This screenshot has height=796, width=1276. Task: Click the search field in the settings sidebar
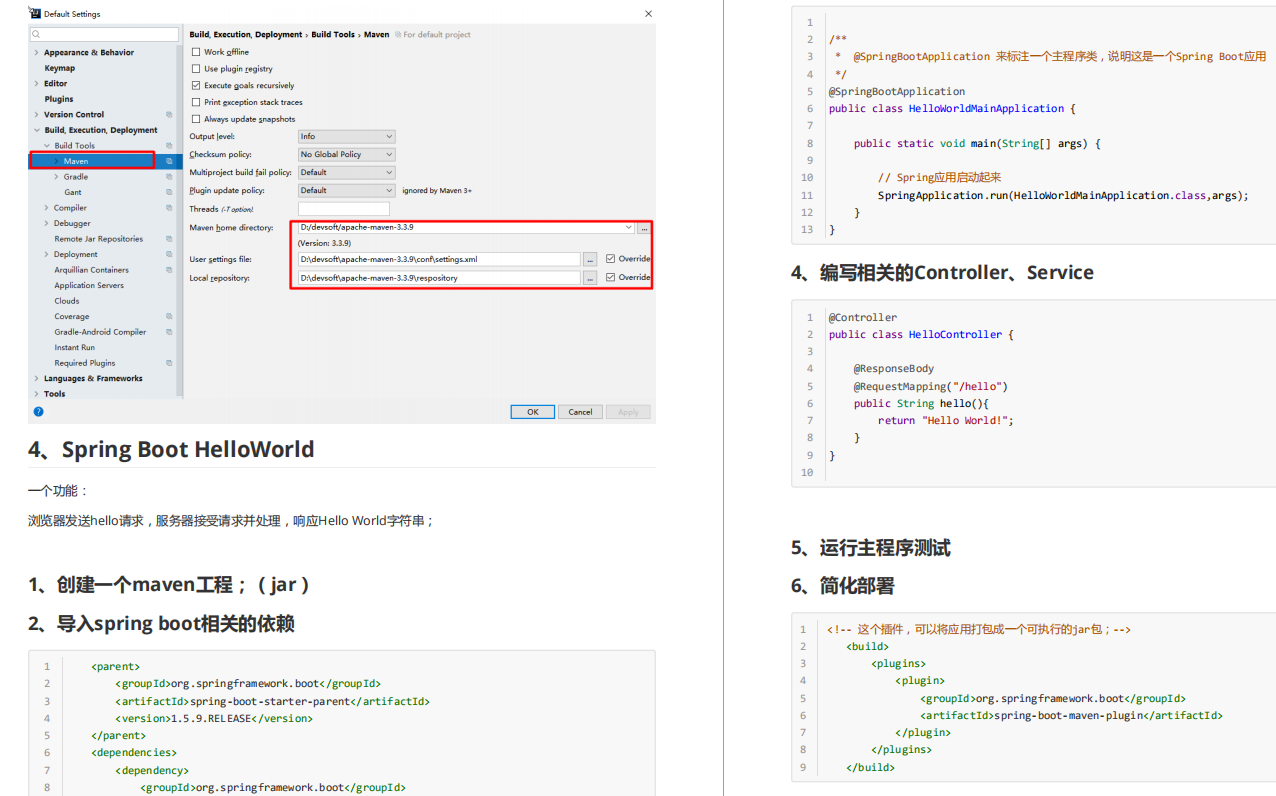[x=103, y=33]
